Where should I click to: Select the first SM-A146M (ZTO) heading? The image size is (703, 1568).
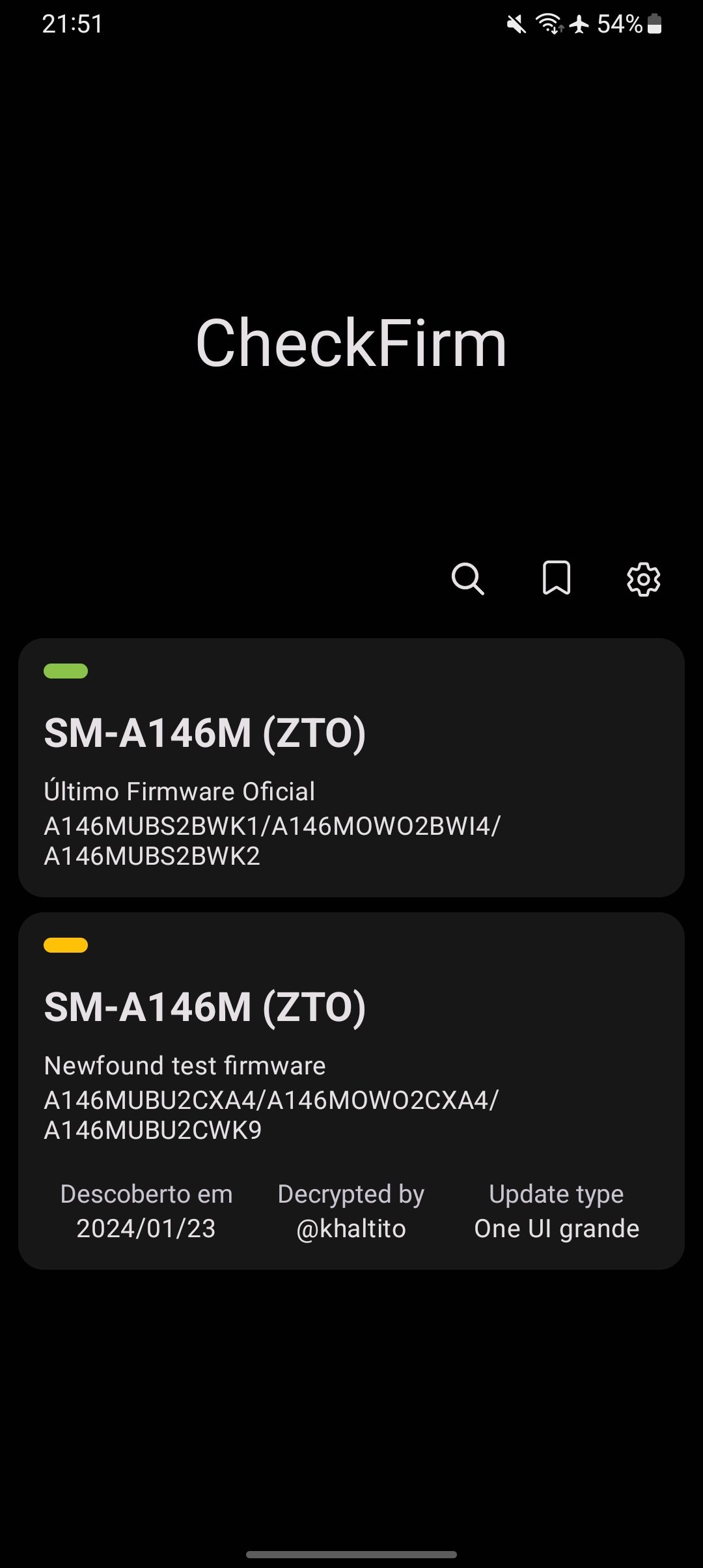pyautogui.click(x=205, y=733)
